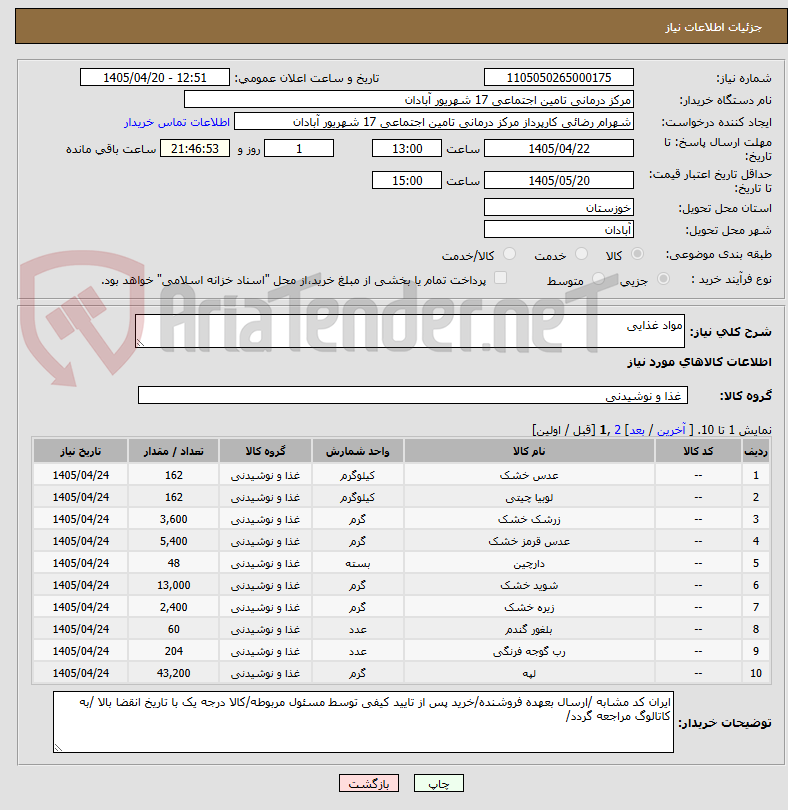Click the remaining time field 21:46:53
The image size is (788, 810).
click(x=195, y=148)
